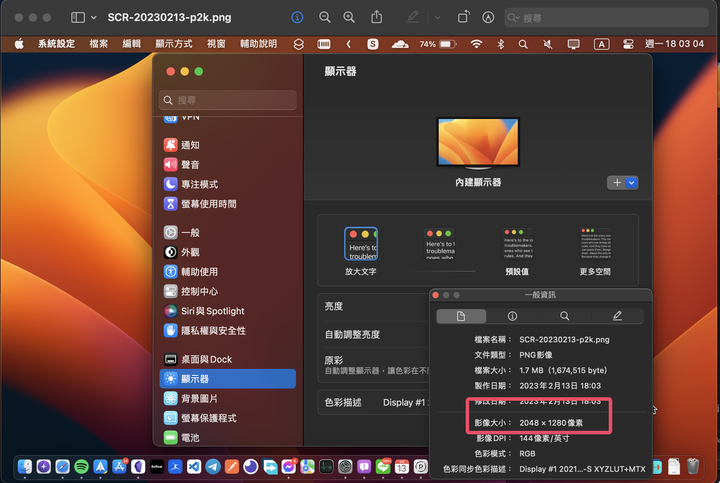Click the Bluetooth menu bar icon

(501, 44)
